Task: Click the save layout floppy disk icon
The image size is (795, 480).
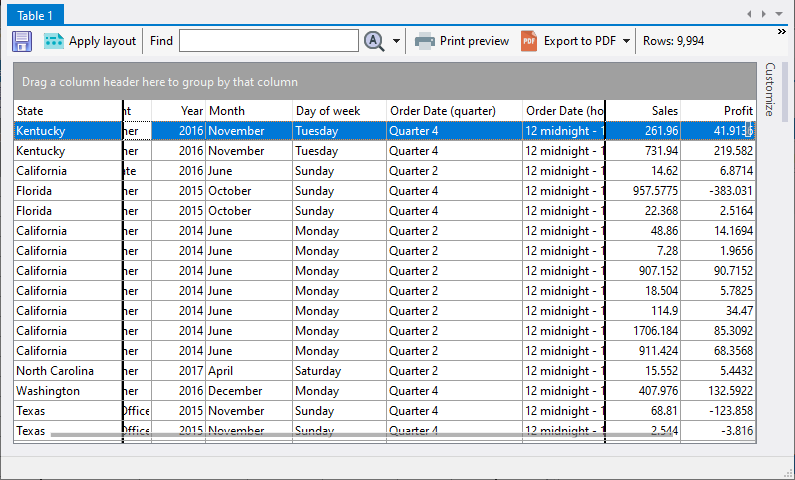Action: pos(22,41)
